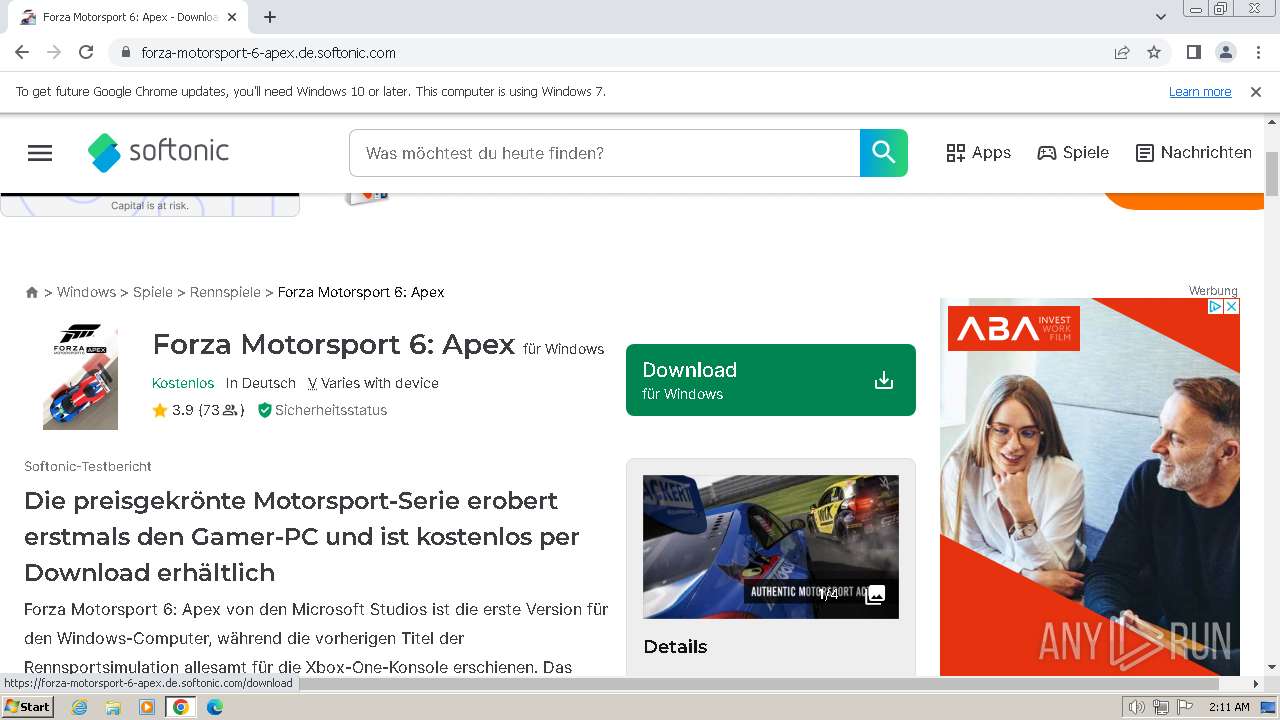The image size is (1280, 720).
Task: Go back in browser history
Action: pos(22,52)
